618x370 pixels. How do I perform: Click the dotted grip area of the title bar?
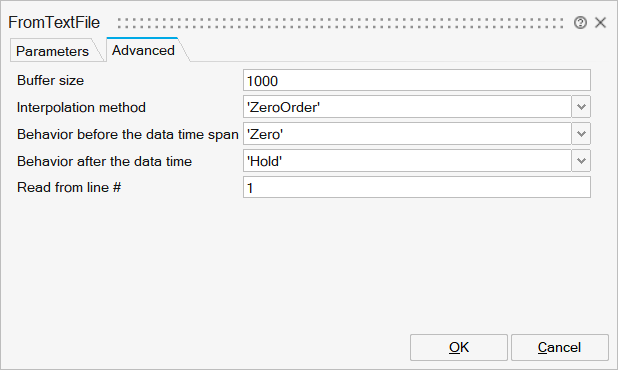click(341, 23)
